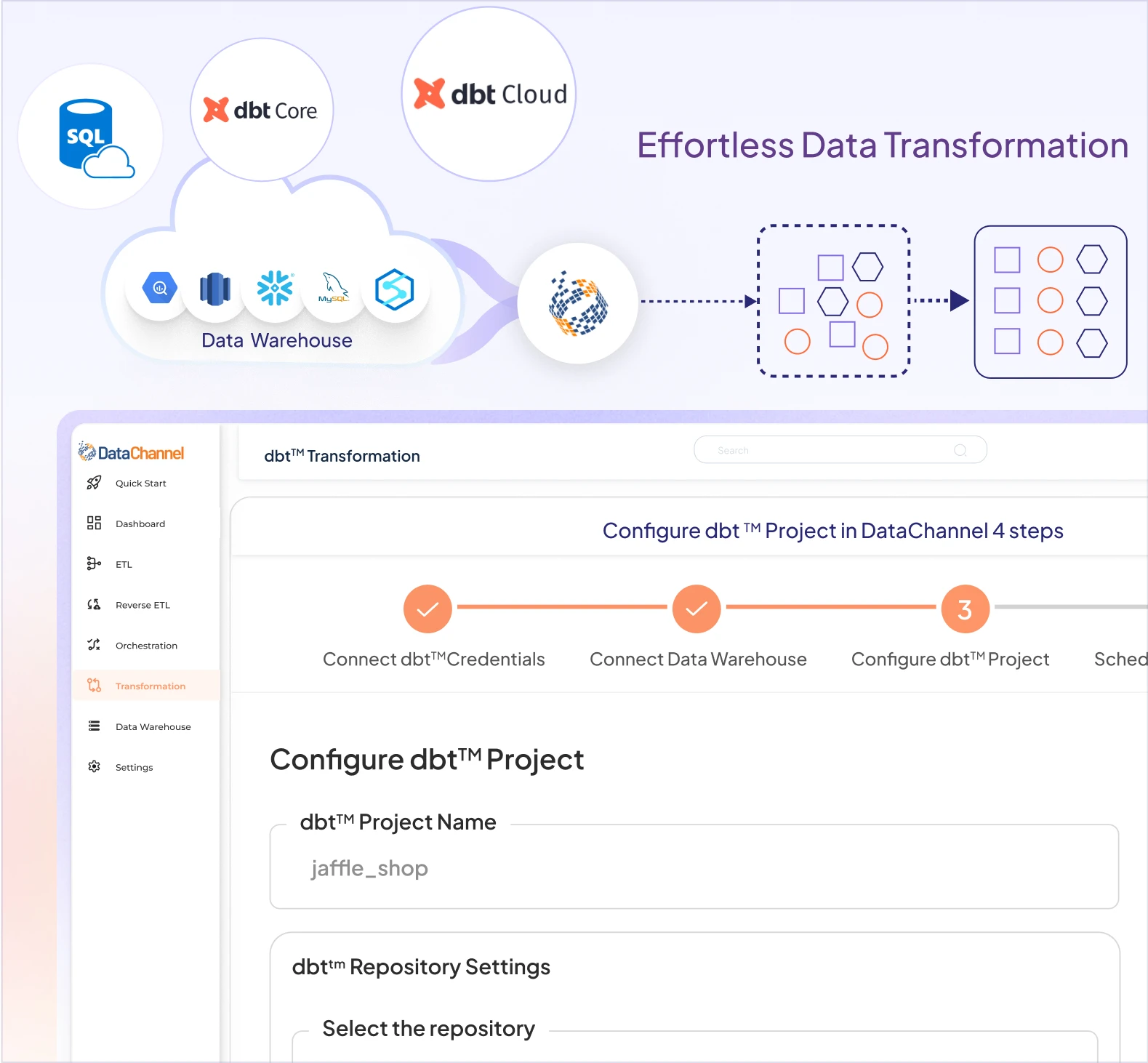Click the Quick Start rocket icon
1148x1063 pixels.
[x=94, y=483]
